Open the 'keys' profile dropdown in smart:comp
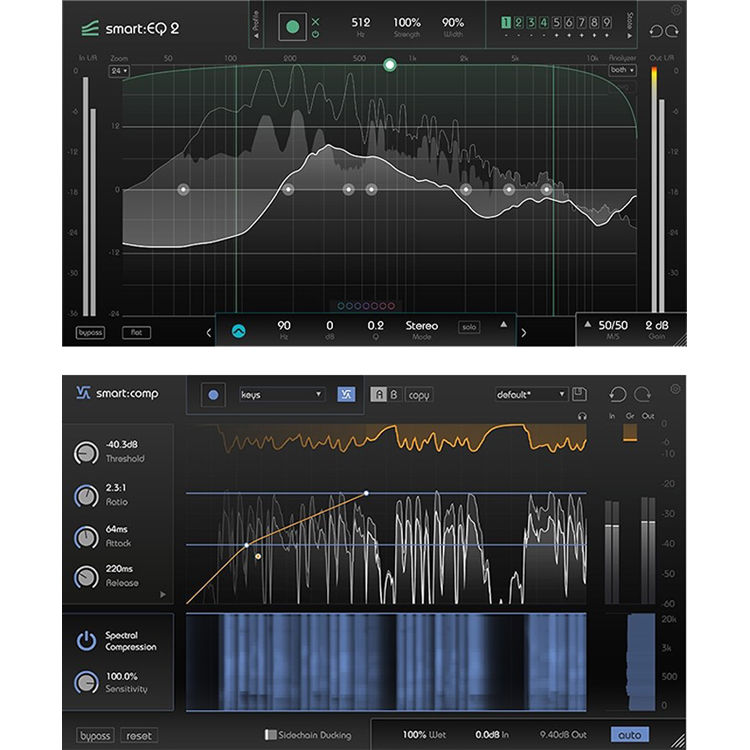Image resolution: width=750 pixels, height=750 pixels. pyautogui.click(x=281, y=395)
